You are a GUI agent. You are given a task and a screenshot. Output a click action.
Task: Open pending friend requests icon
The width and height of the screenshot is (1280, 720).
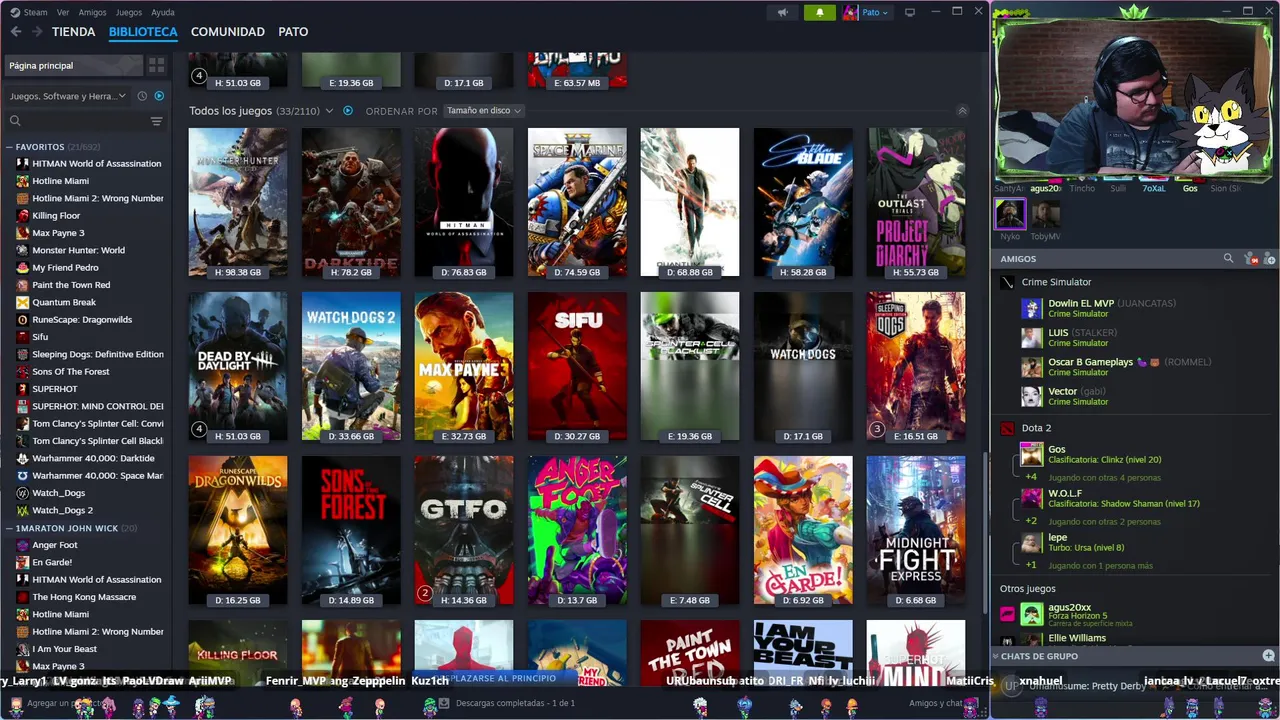pyautogui.click(x=1250, y=258)
